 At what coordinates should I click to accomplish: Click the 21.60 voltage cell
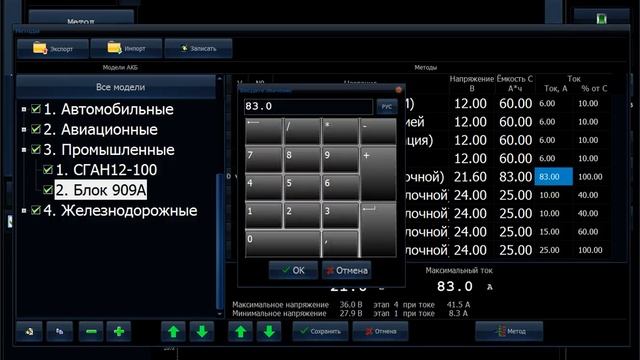[470, 177]
